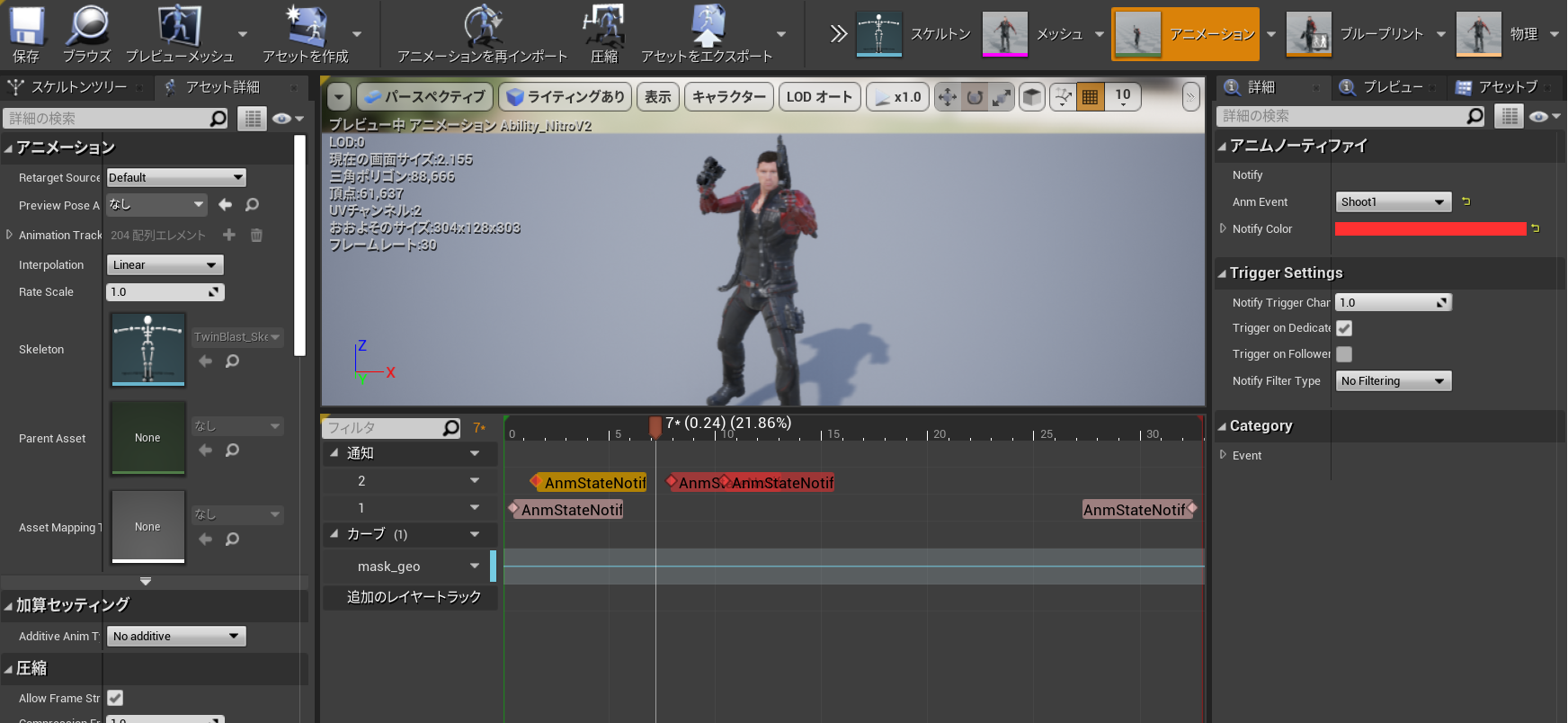Toggle Trigger on Follower checkbox
Image resolution: width=1568 pixels, height=723 pixels.
click(x=1344, y=354)
